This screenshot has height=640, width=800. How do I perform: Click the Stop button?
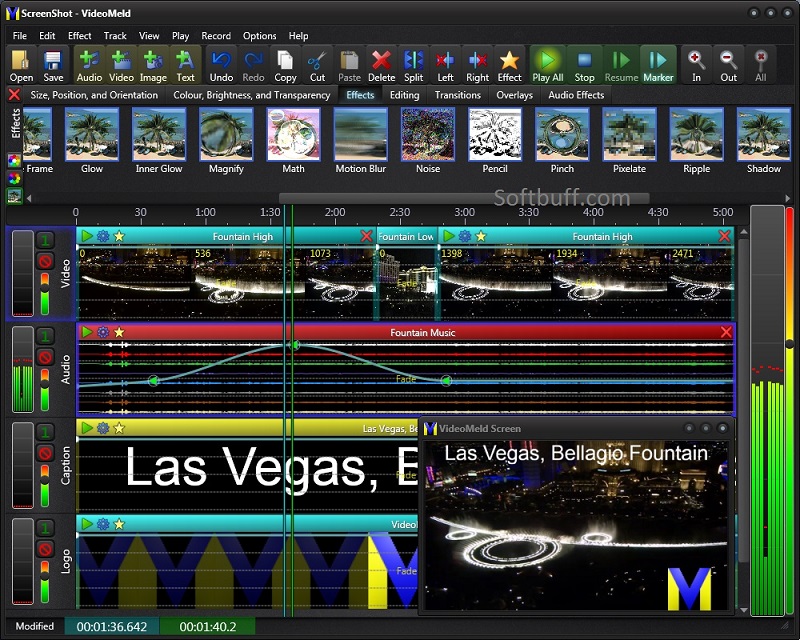coord(584,64)
